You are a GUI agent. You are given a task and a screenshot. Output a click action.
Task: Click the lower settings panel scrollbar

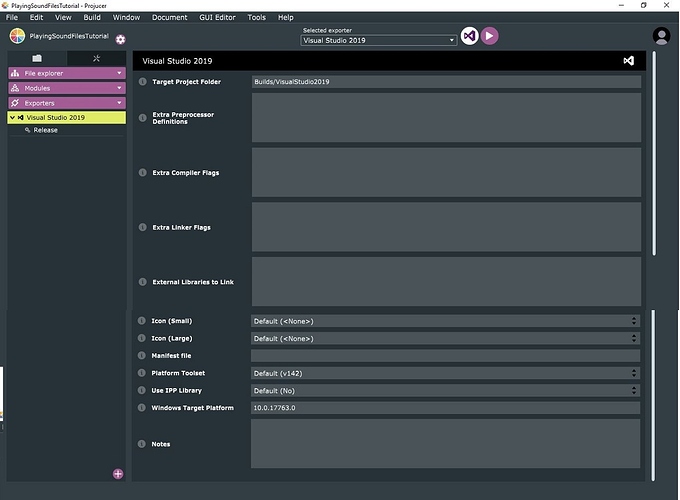coord(653,395)
